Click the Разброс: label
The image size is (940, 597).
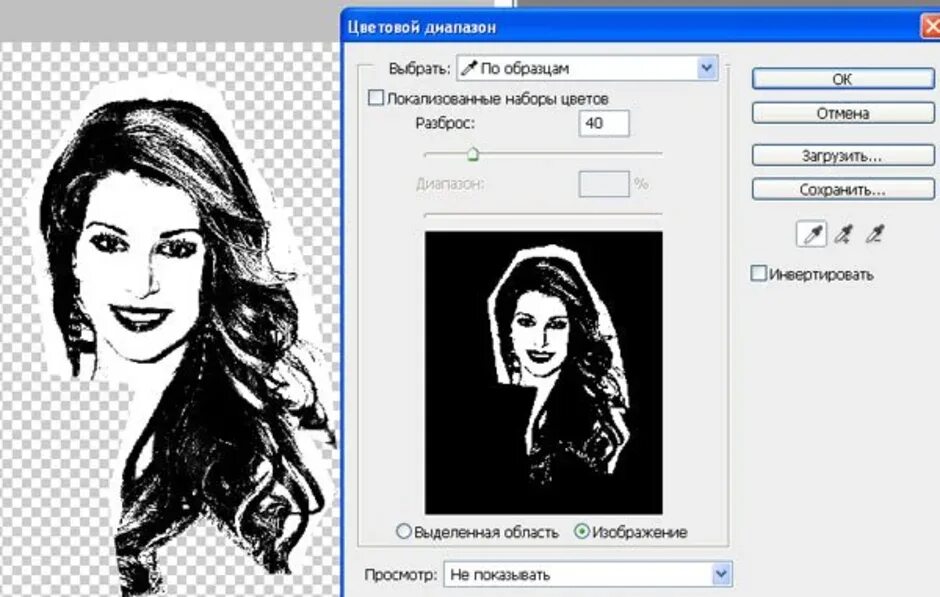click(445, 123)
